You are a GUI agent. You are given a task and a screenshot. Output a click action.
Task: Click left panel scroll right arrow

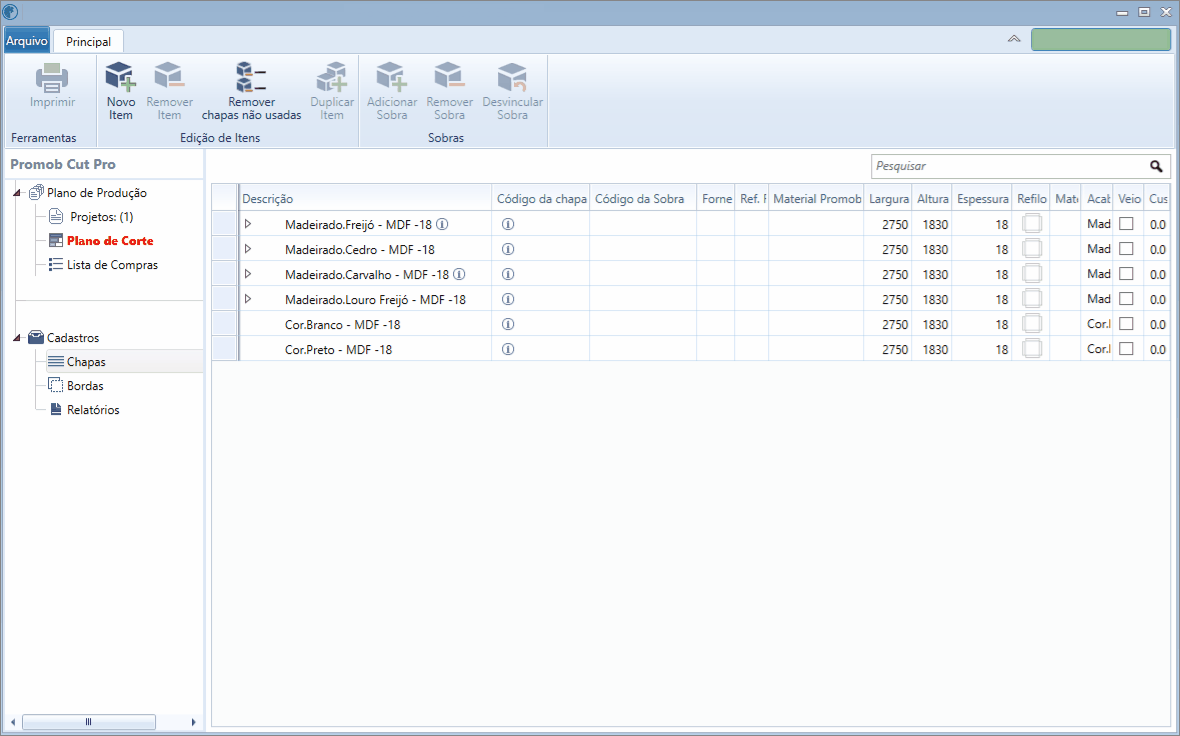(x=193, y=722)
